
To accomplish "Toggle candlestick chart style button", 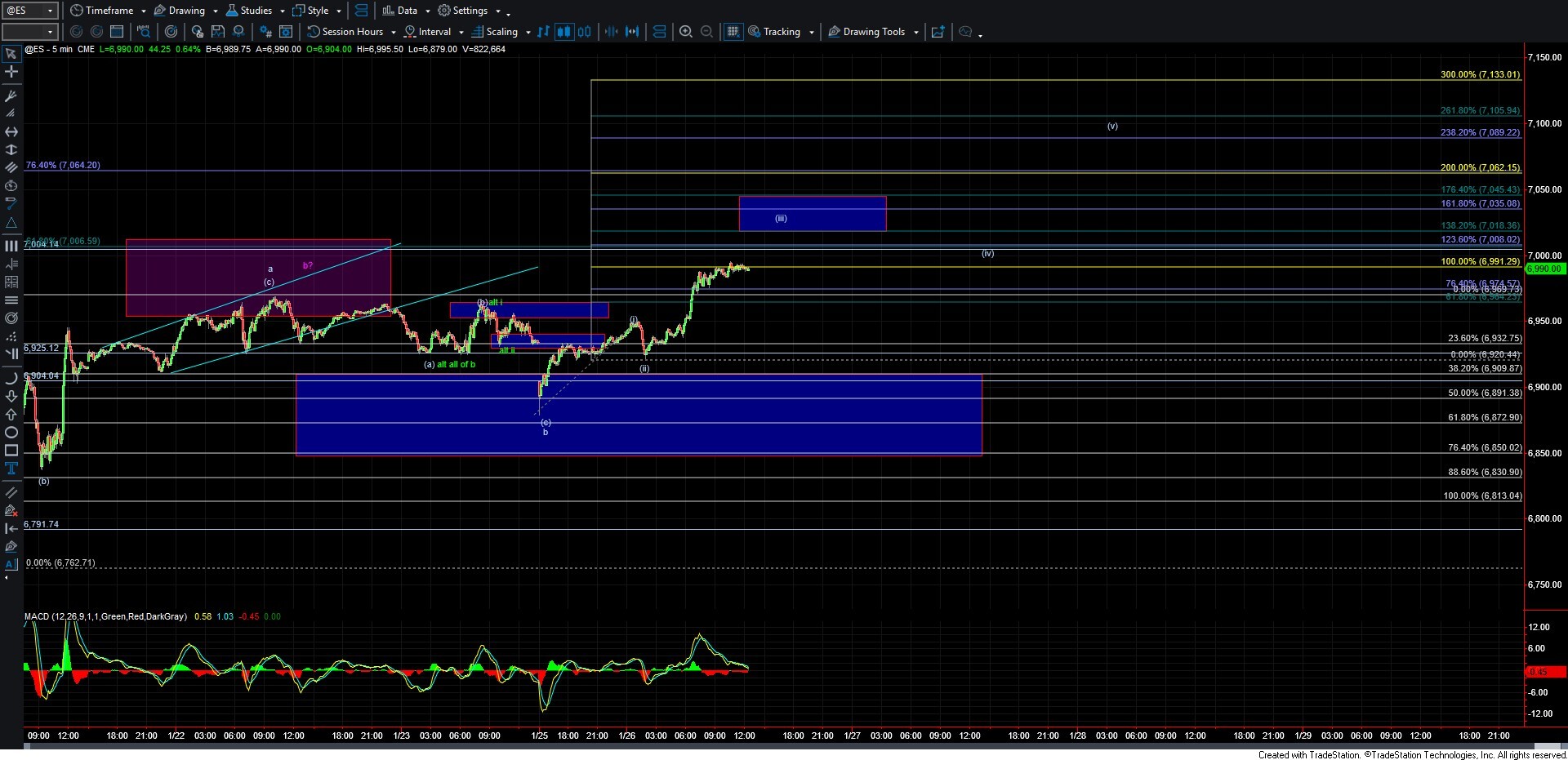I will pos(563,32).
